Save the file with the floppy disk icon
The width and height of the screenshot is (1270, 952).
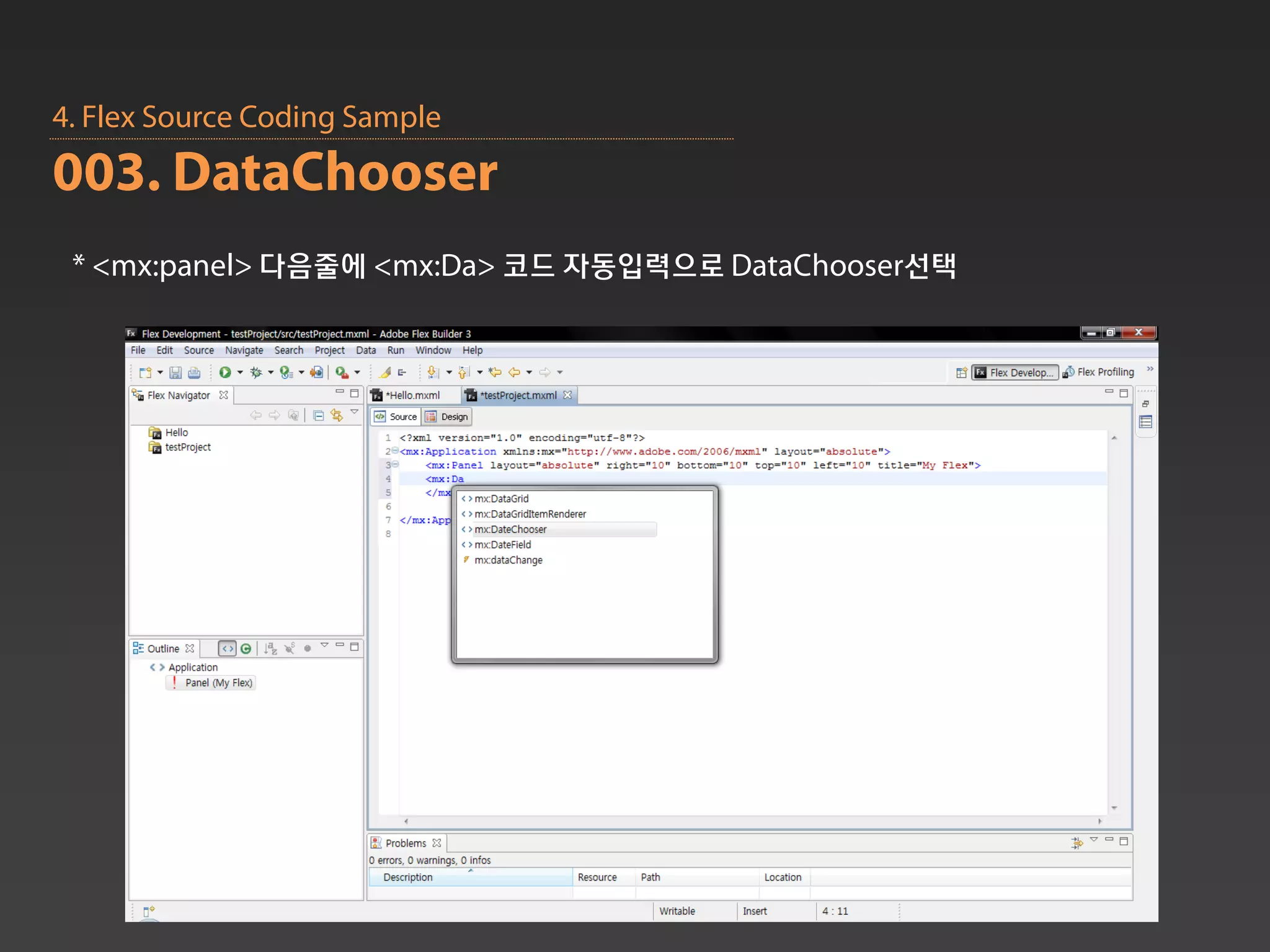click(175, 372)
